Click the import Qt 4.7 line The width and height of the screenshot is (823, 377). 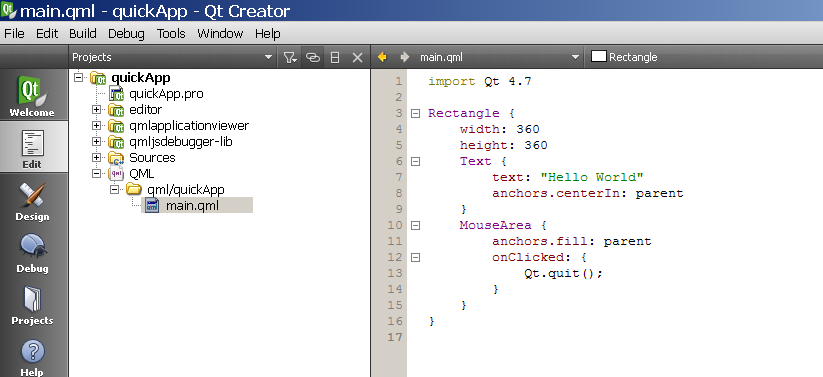click(x=480, y=81)
